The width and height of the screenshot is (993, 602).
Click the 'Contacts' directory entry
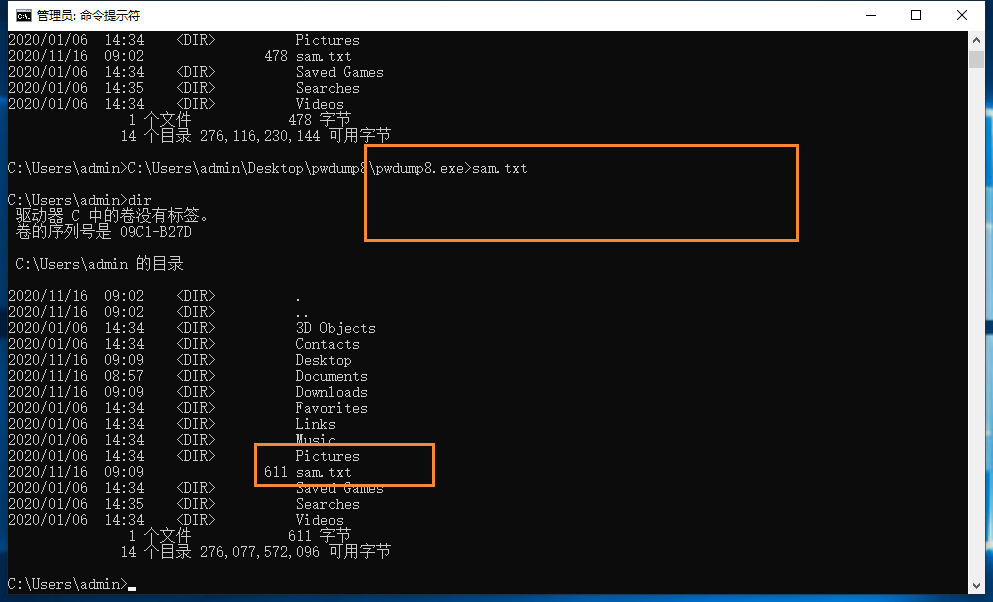pos(327,344)
